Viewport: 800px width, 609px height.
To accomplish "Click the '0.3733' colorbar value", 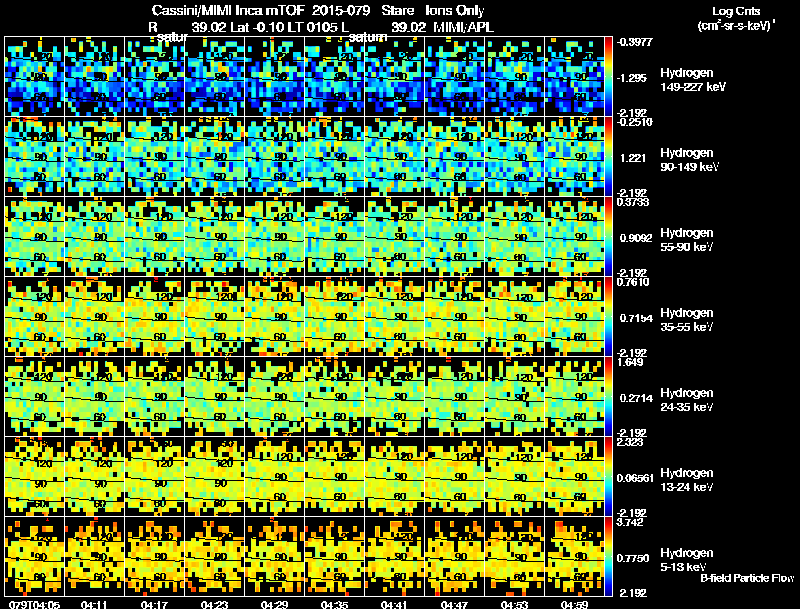I will tap(633, 202).
